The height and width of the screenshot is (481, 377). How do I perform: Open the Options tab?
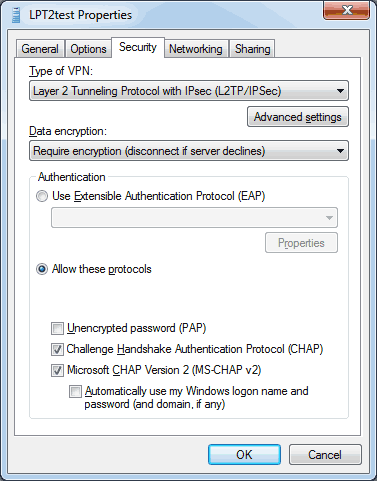coord(88,49)
